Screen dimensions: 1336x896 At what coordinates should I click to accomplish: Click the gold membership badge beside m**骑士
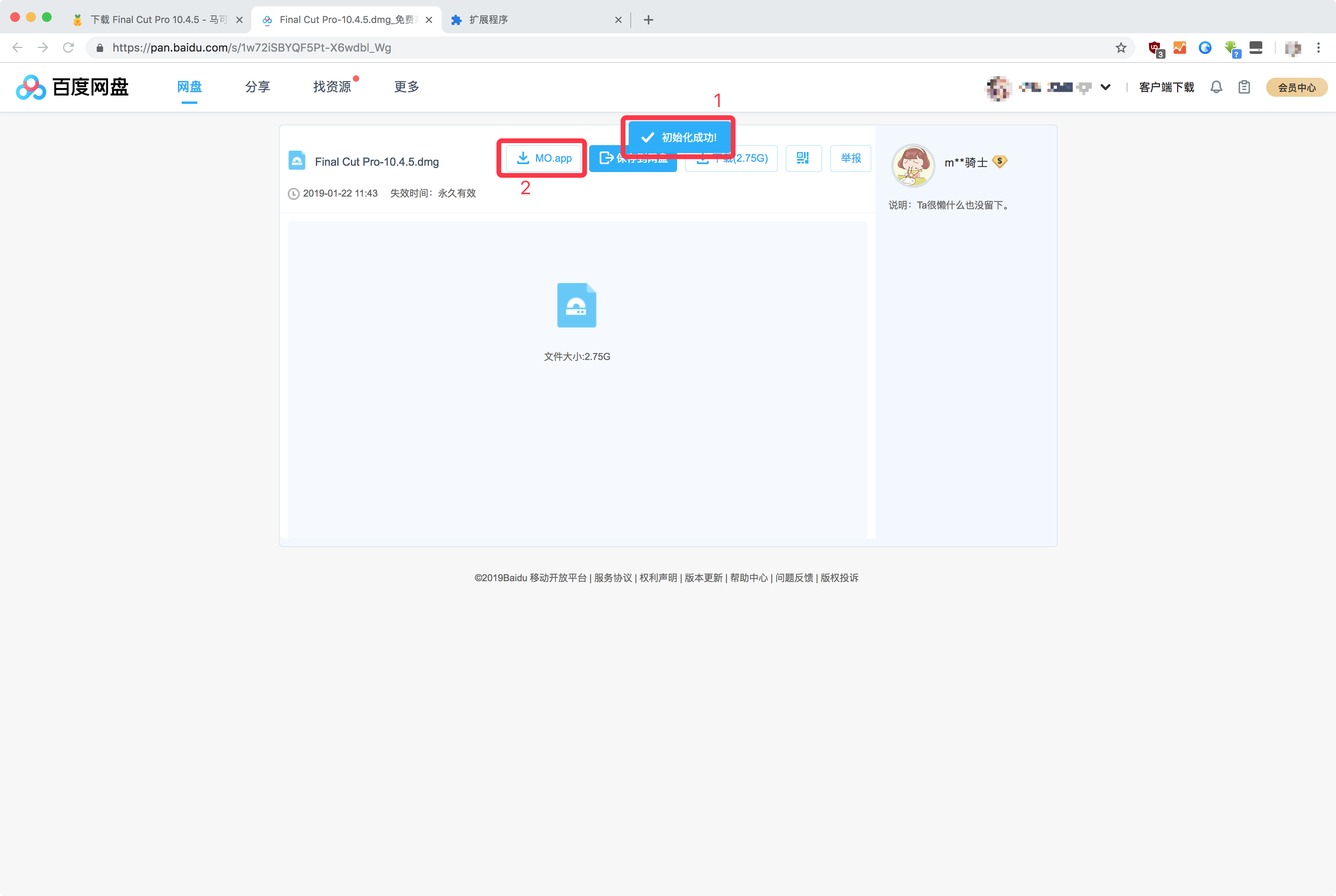pyautogui.click(x=999, y=162)
